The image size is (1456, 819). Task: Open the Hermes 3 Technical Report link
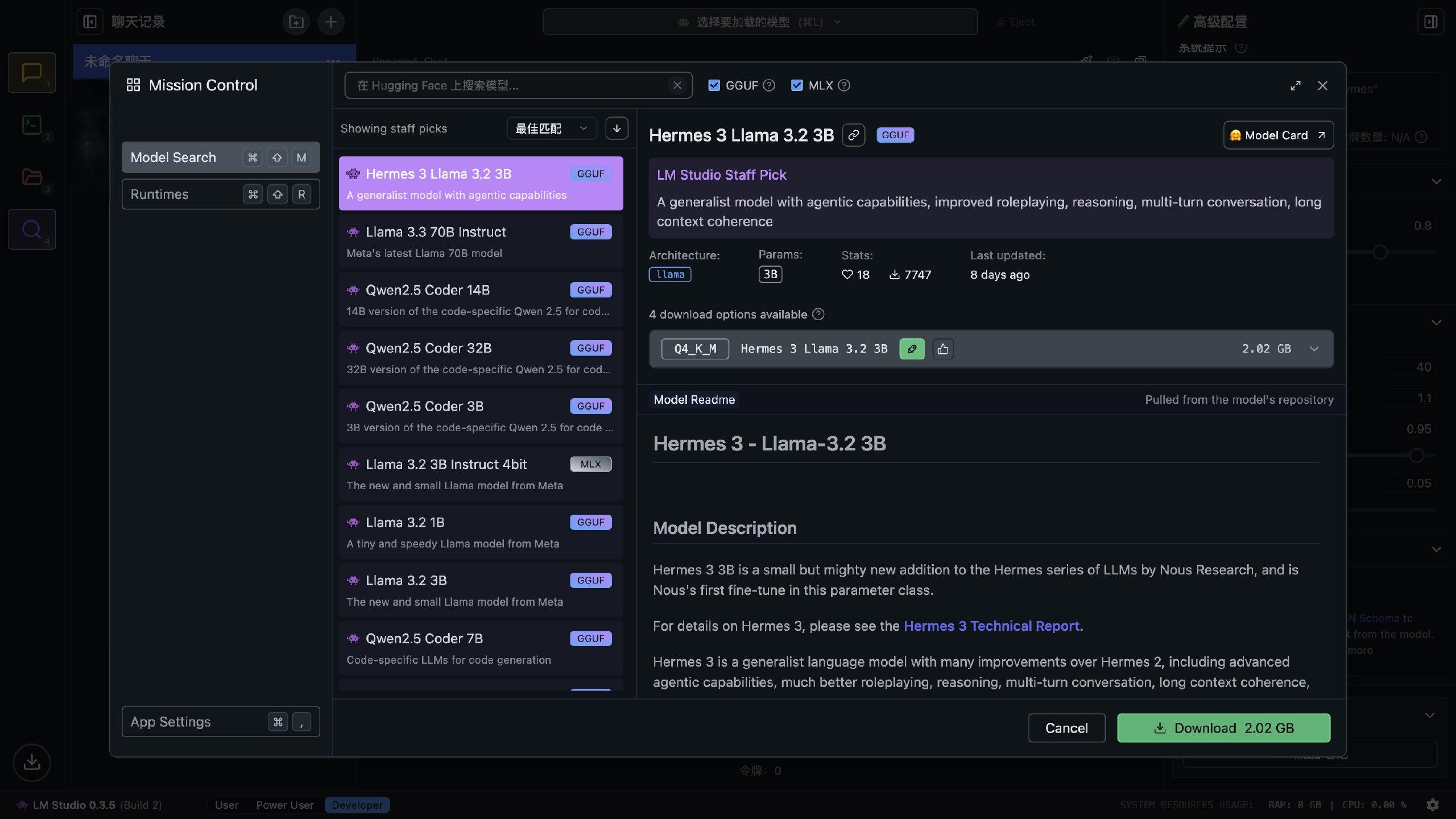991,626
